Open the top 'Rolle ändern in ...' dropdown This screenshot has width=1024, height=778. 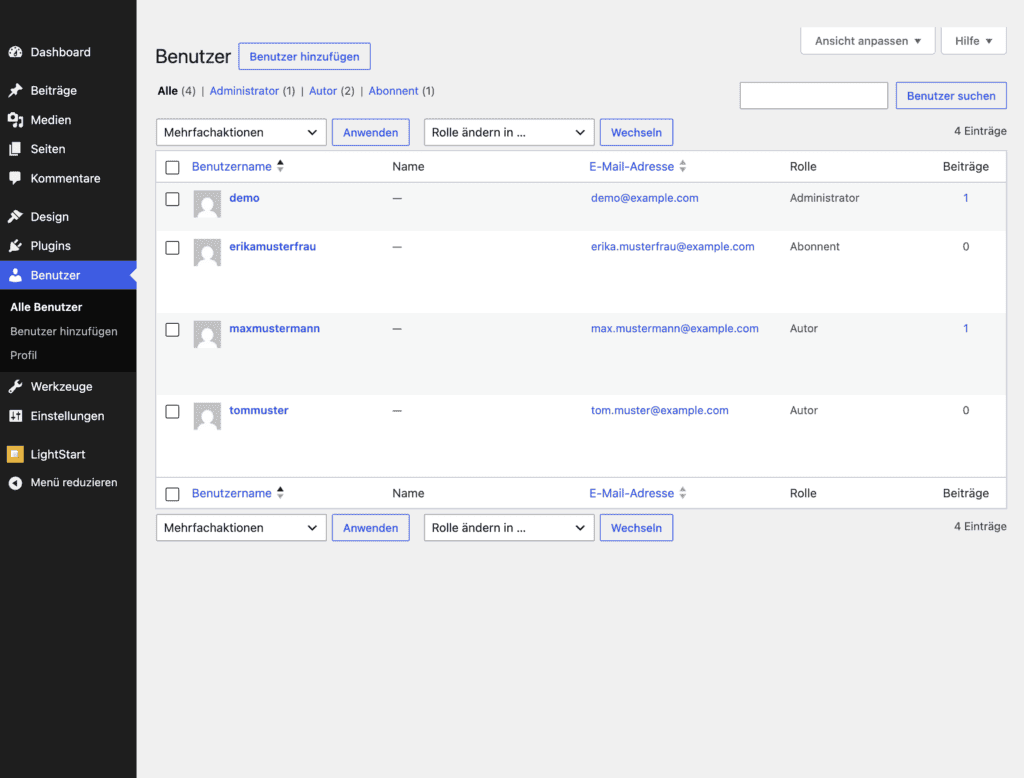509,132
